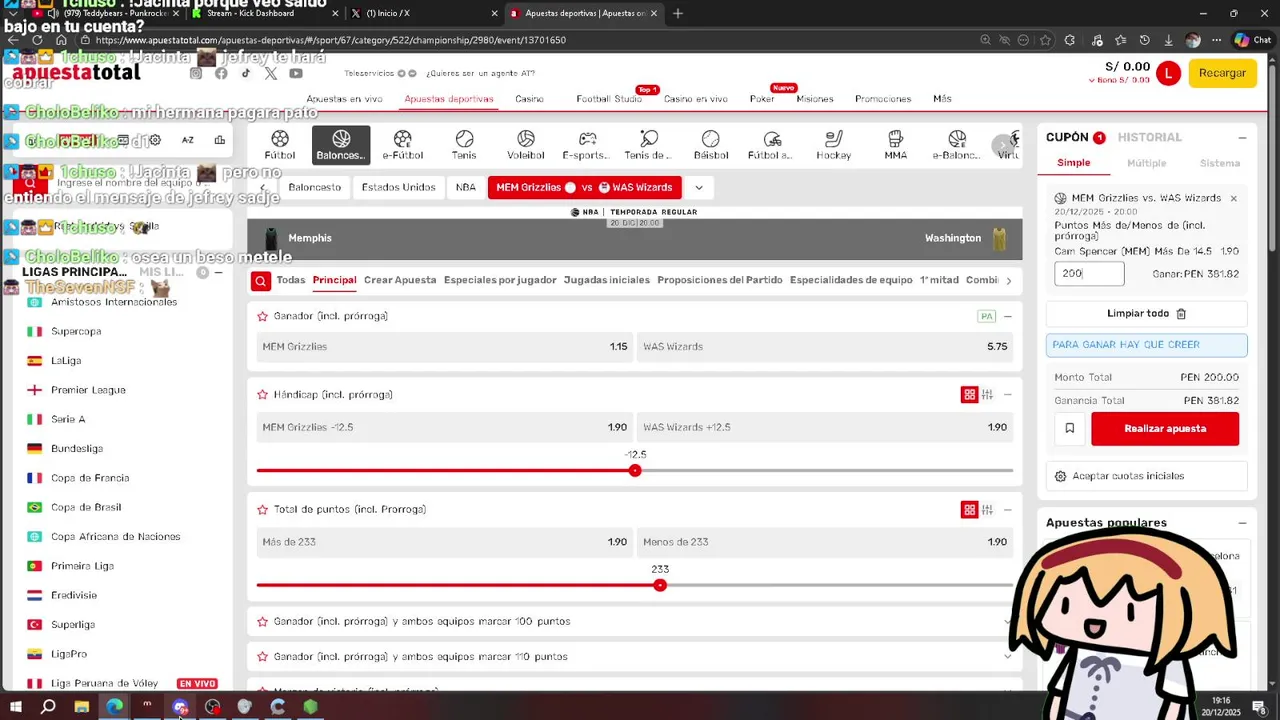This screenshot has width=1280, height=720.
Task: Pick WAS Wizards 5.75 winner odds
Action: pyautogui.click(x=825, y=346)
